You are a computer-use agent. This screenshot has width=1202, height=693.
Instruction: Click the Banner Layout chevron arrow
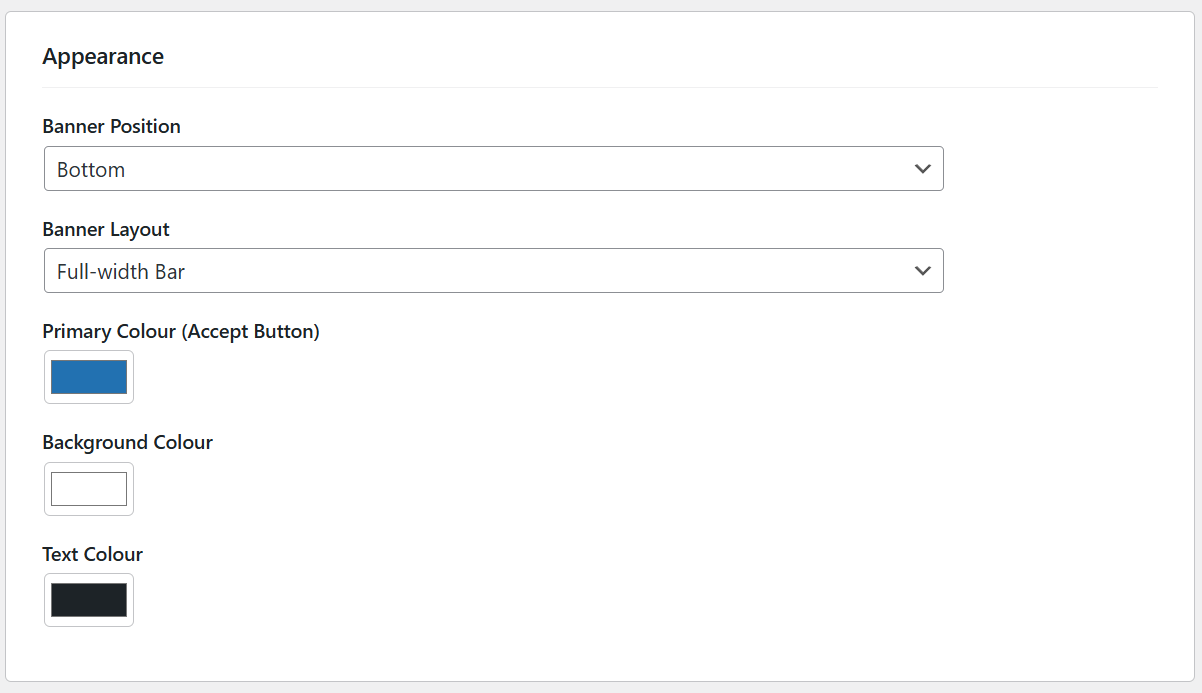(922, 271)
